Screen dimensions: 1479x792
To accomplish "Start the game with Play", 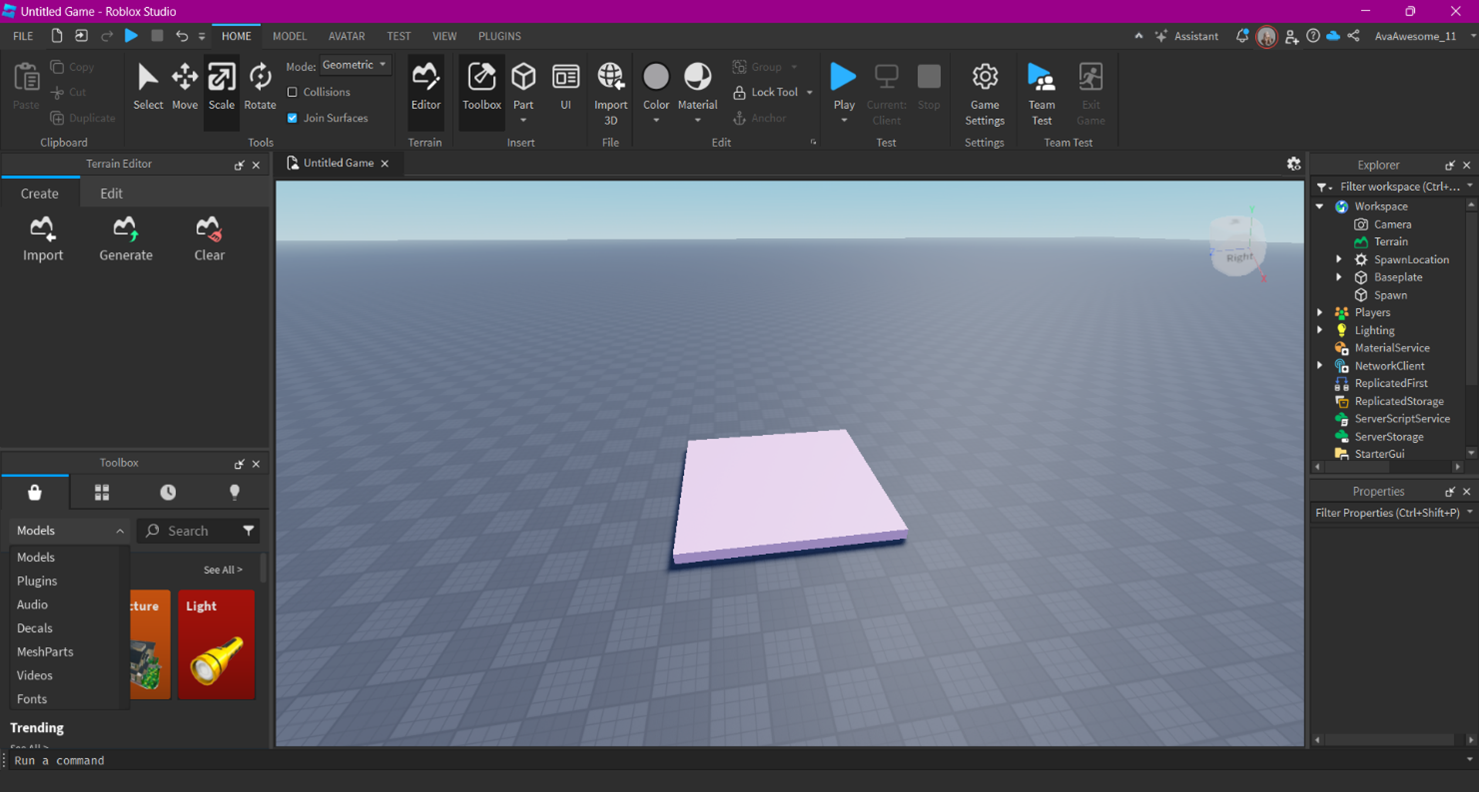I will [844, 84].
